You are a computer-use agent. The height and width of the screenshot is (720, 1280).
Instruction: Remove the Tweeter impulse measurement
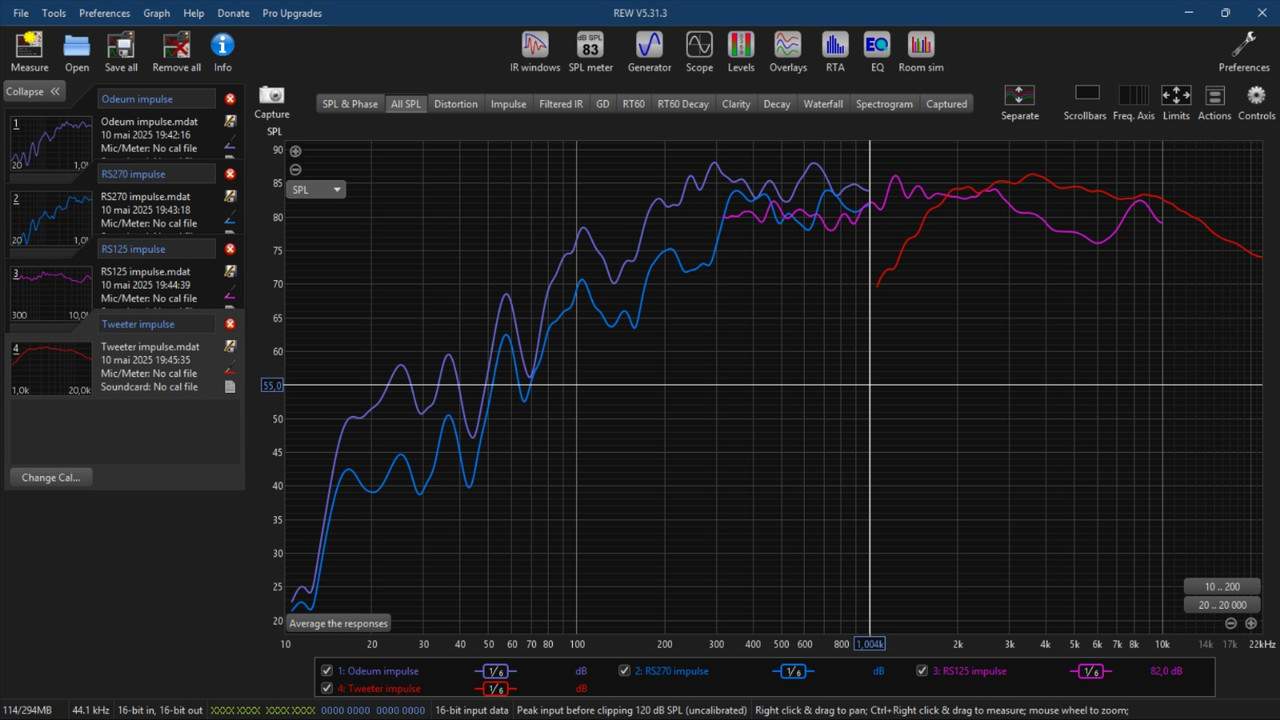point(230,324)
